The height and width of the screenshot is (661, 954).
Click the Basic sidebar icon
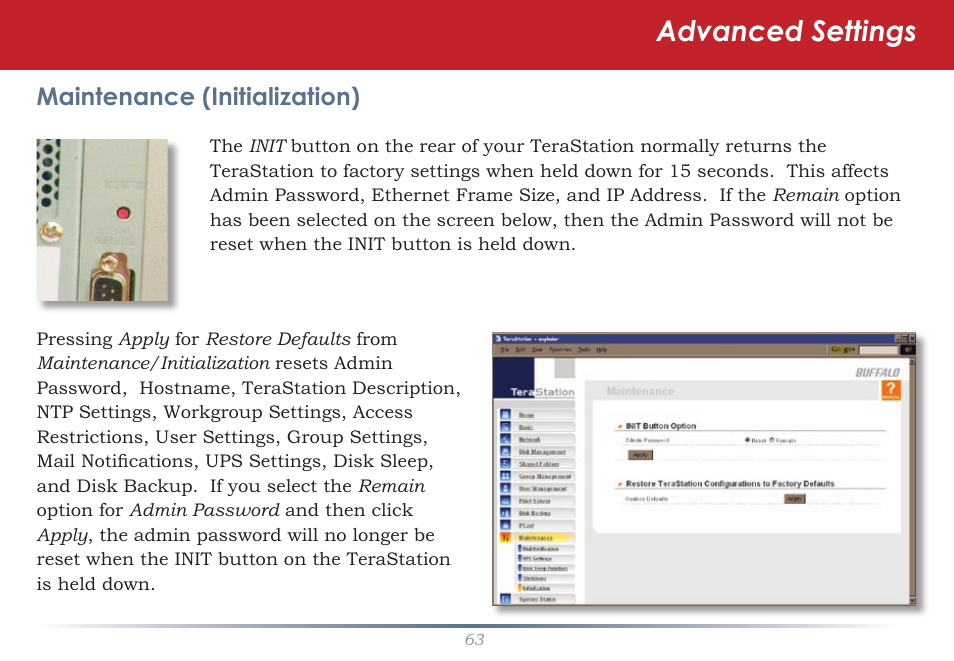(x=505, y=427)
